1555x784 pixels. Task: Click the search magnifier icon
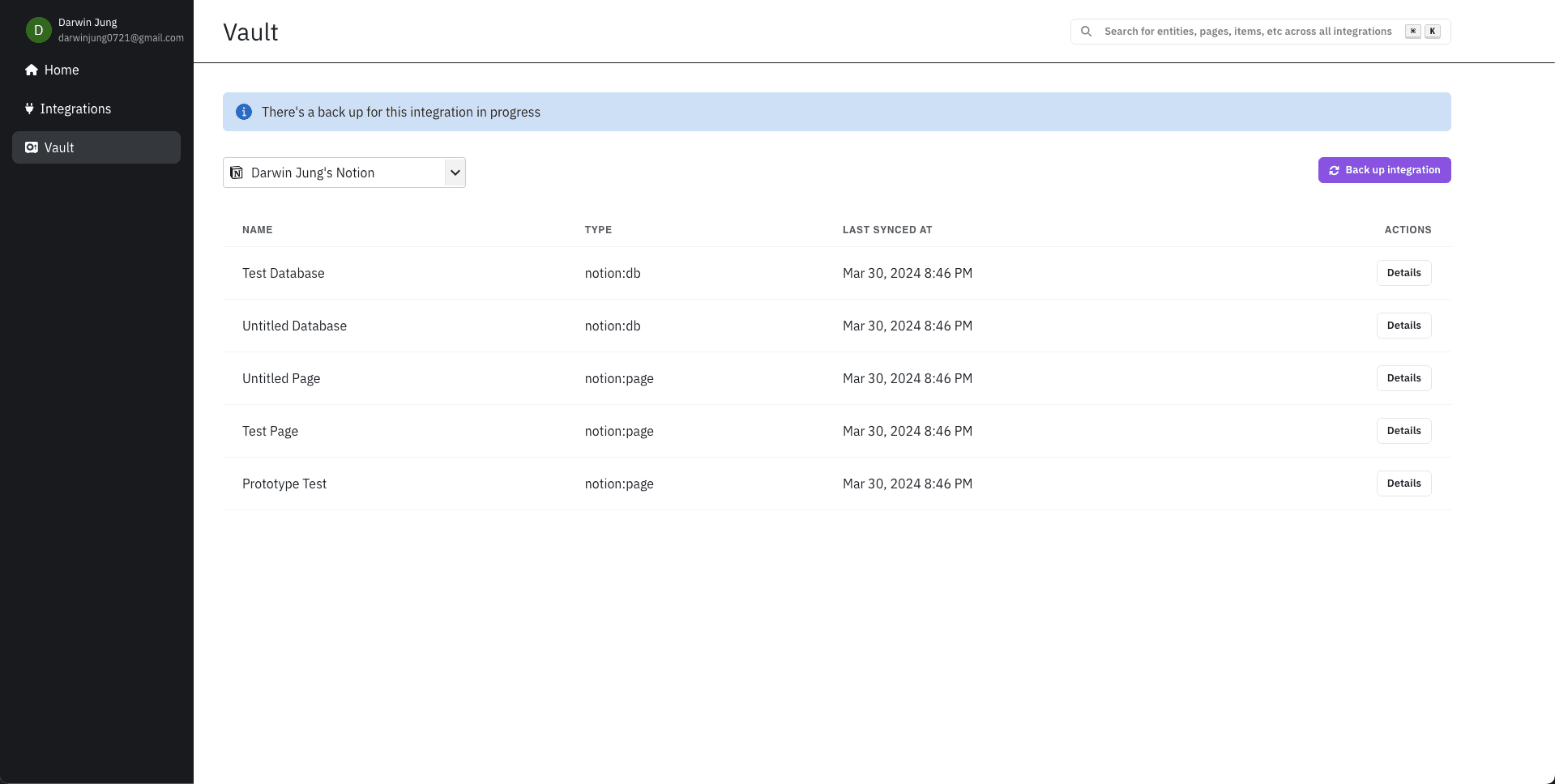(x=1087, y=32)
